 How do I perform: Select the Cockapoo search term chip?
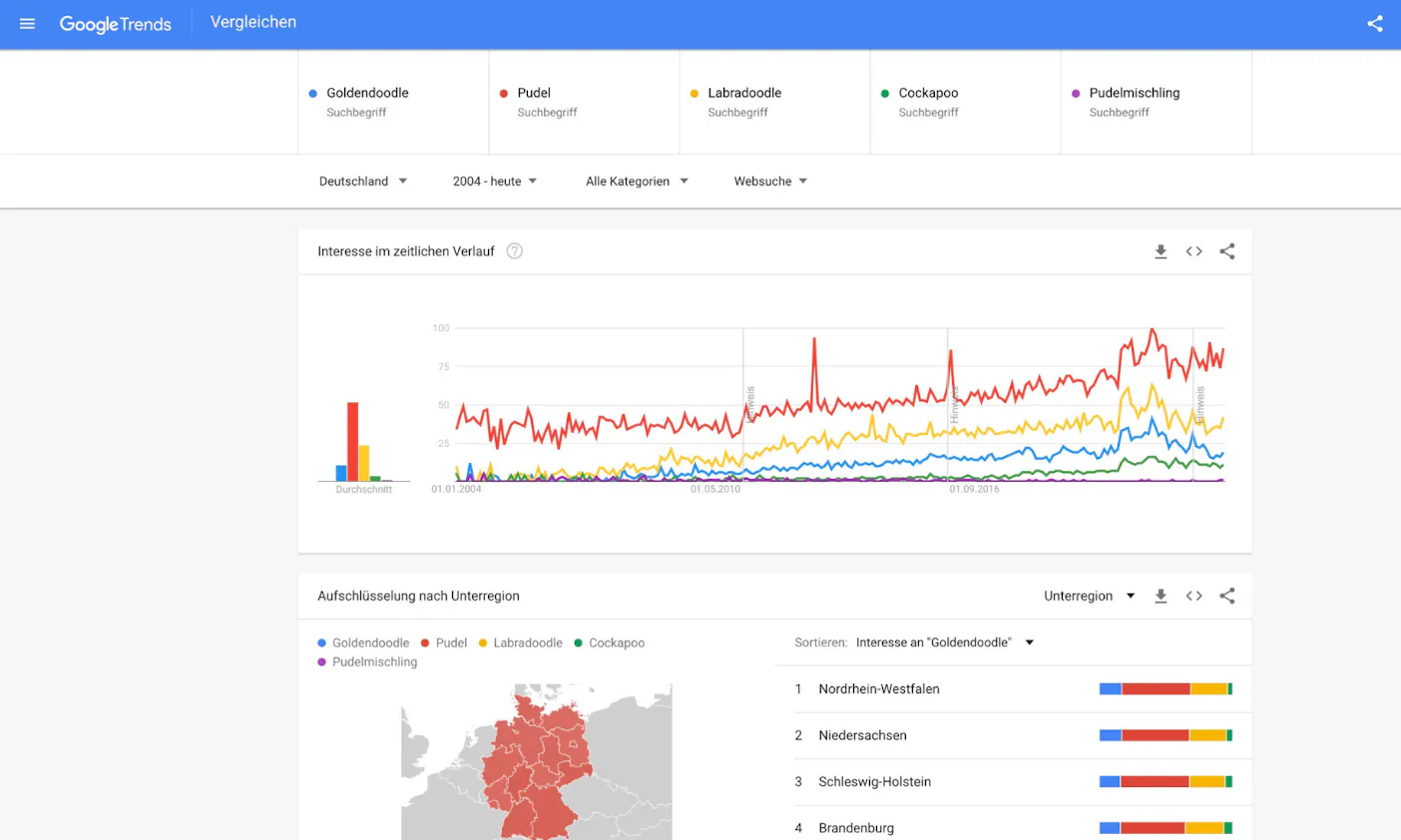pos(965,102)
